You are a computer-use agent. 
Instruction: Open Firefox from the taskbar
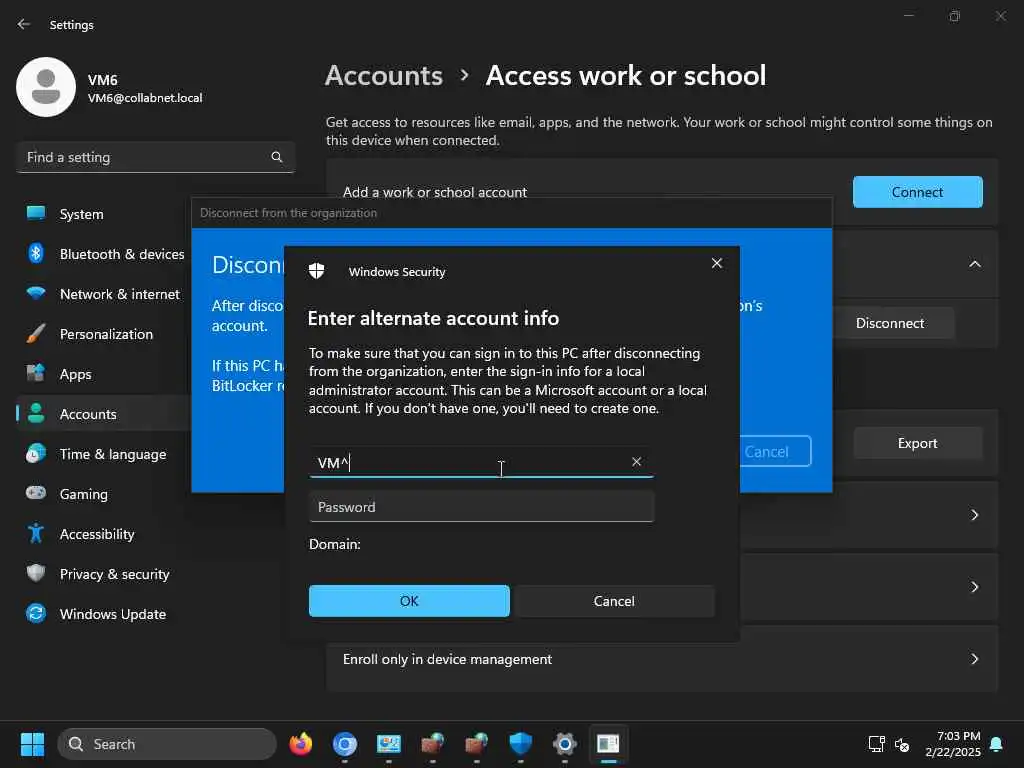pyautogui.click(x=301, y=744)
